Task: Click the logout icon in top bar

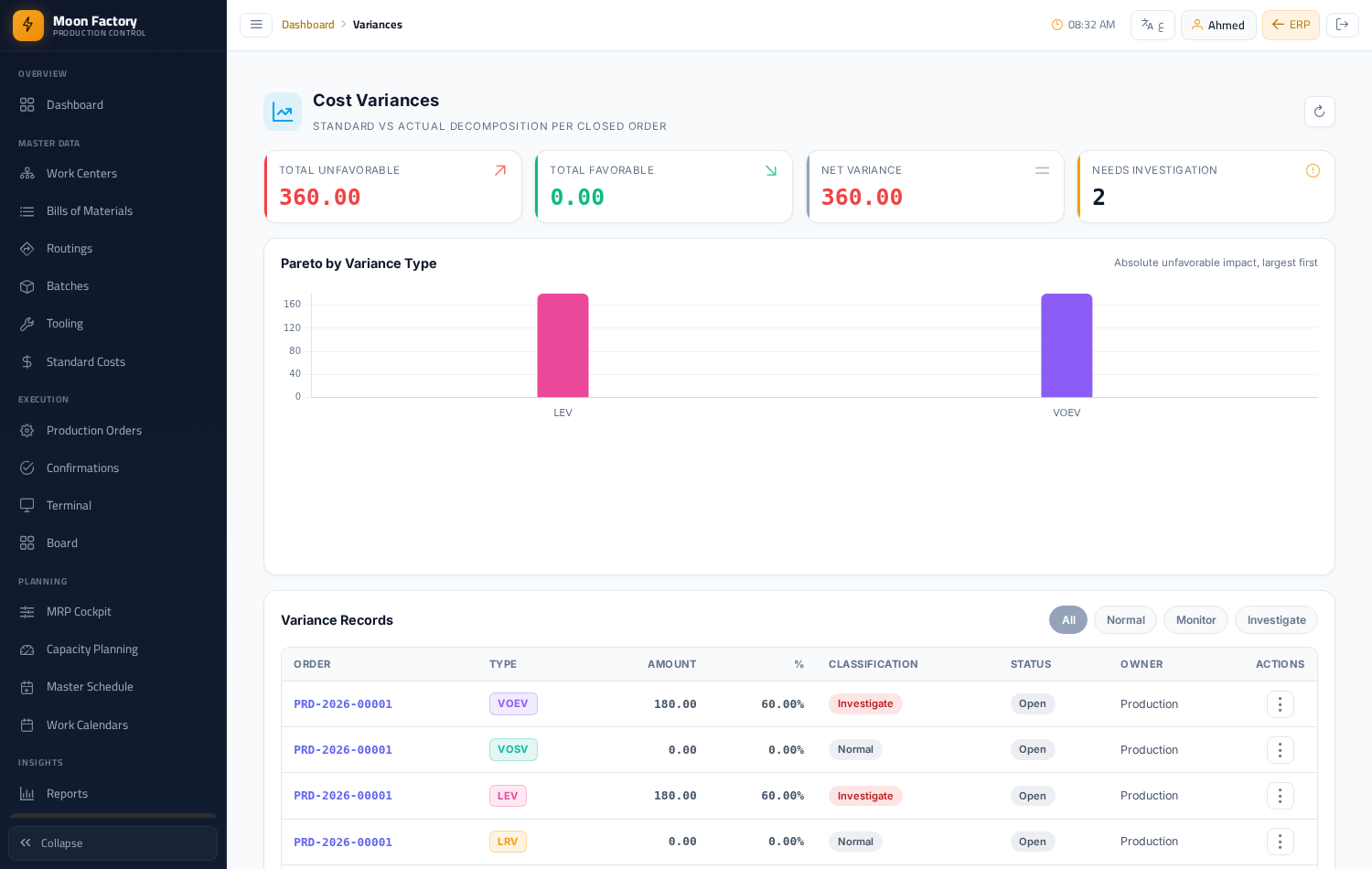Action: click(x=1342, y=25)
